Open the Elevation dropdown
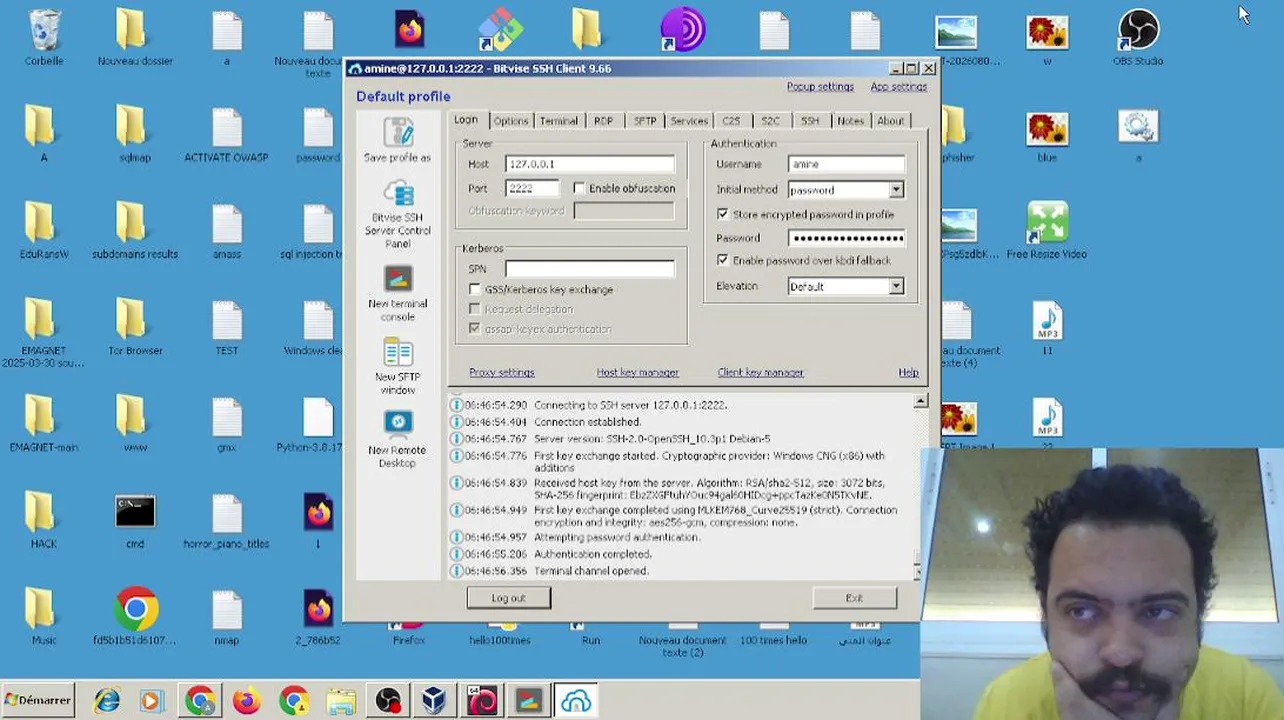The image size is (1284, 720). point(896,286)
